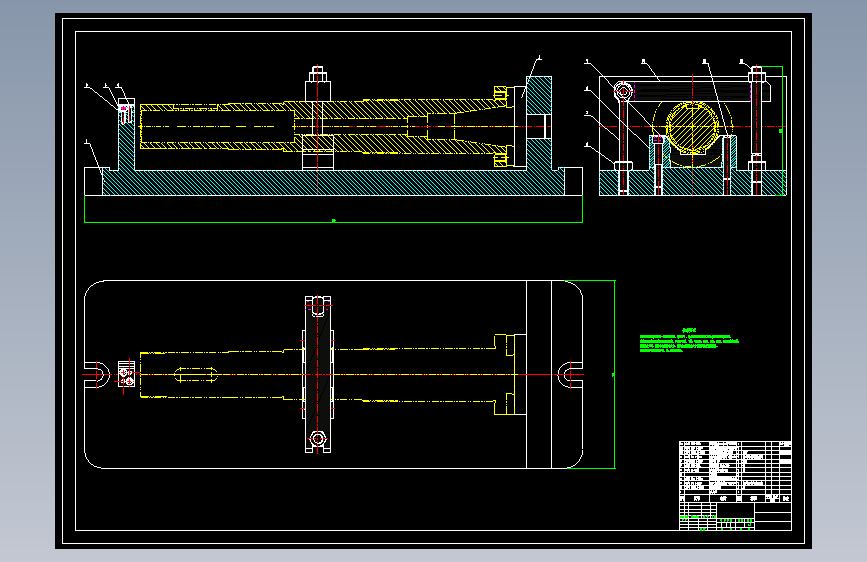Image resolution: width=867 pixels, height=562 pixels.
Task: Select the green vertical dimension line beside the plan view
Action: click(614, 374)
